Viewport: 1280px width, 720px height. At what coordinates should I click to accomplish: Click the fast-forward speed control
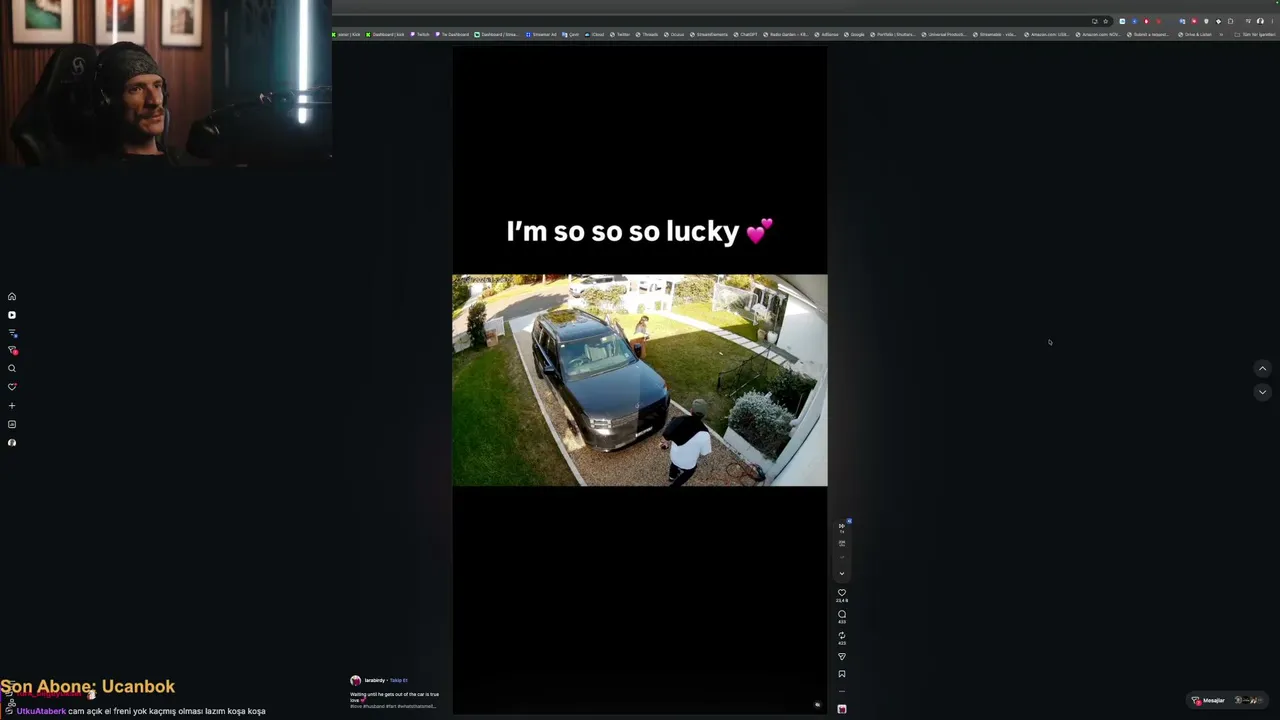842,526
